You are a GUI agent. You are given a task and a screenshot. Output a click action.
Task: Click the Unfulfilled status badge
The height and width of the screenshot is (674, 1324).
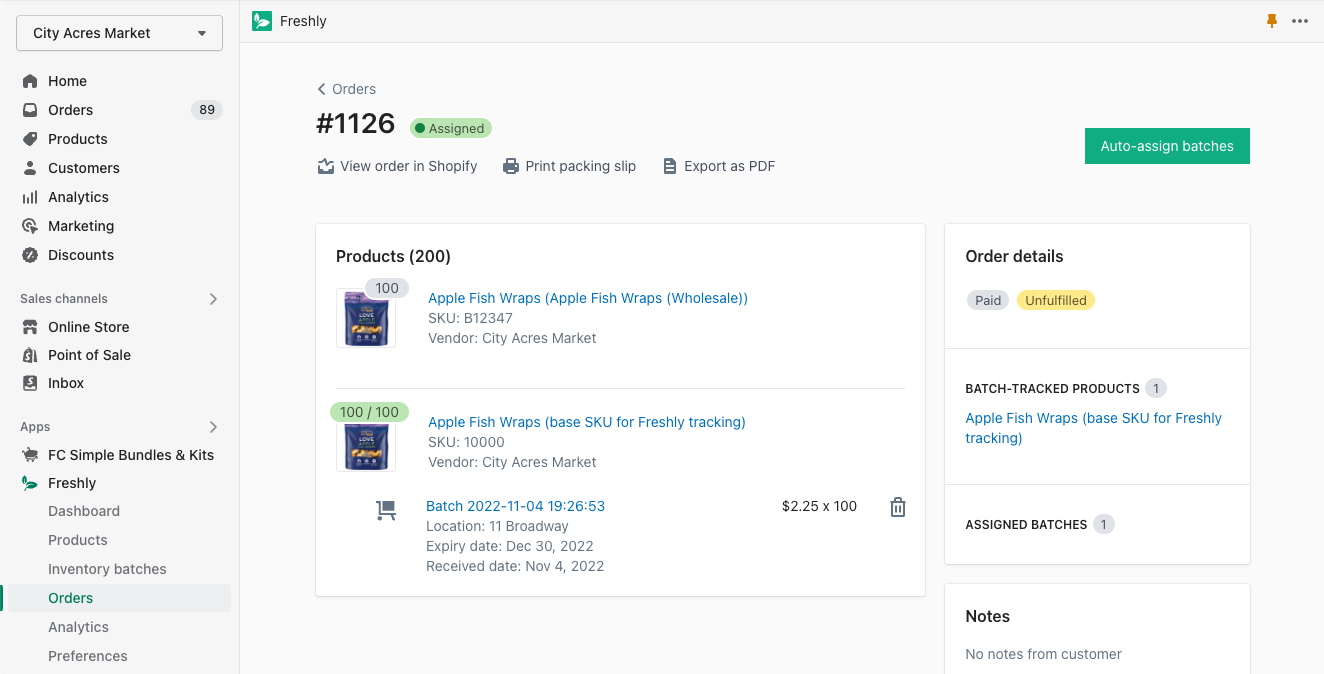[x=1056, y=300]
